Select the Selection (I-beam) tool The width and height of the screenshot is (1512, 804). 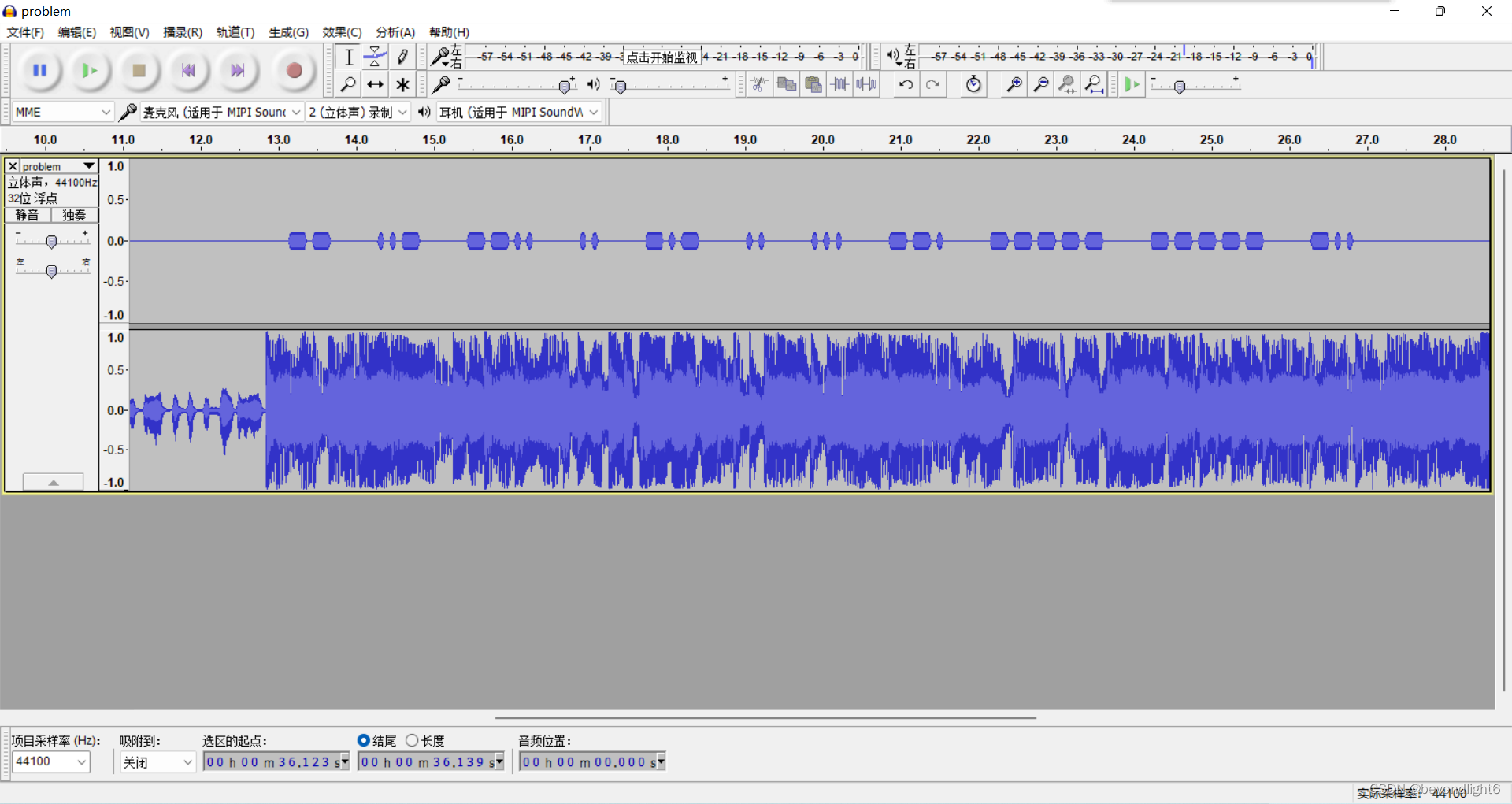(349, 57)
